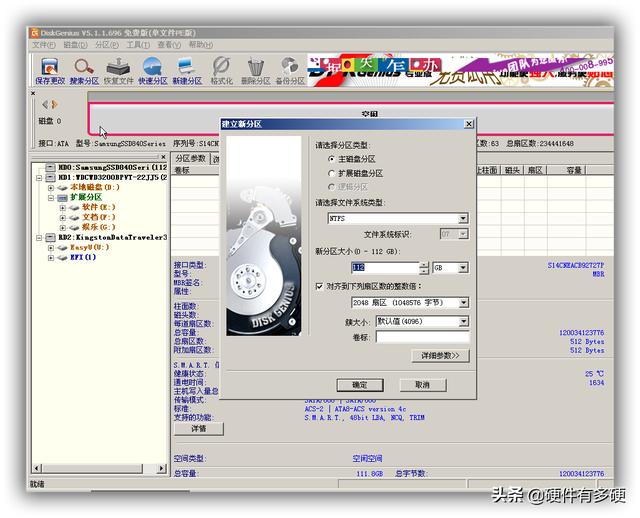Expand the EFI (I) tree node
The image size is (640, 518).
click(51, 258)
